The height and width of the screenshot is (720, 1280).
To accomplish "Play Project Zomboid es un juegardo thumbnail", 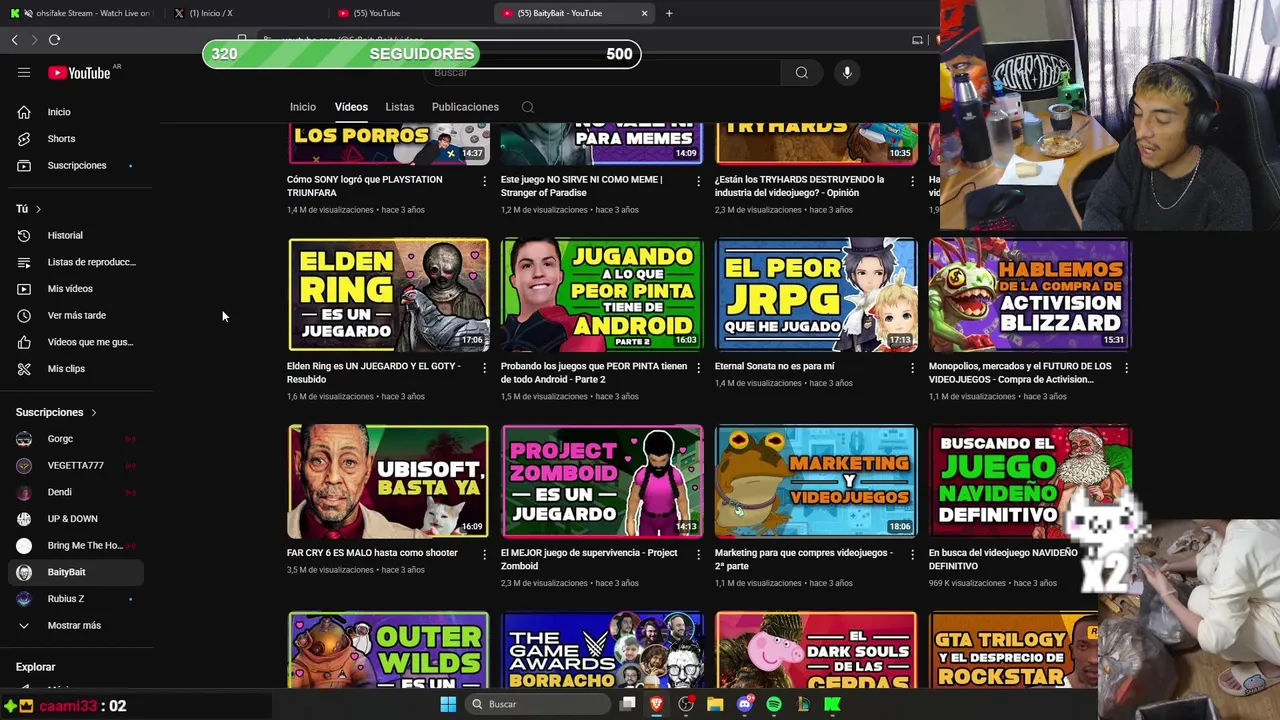I will [602, 481].
